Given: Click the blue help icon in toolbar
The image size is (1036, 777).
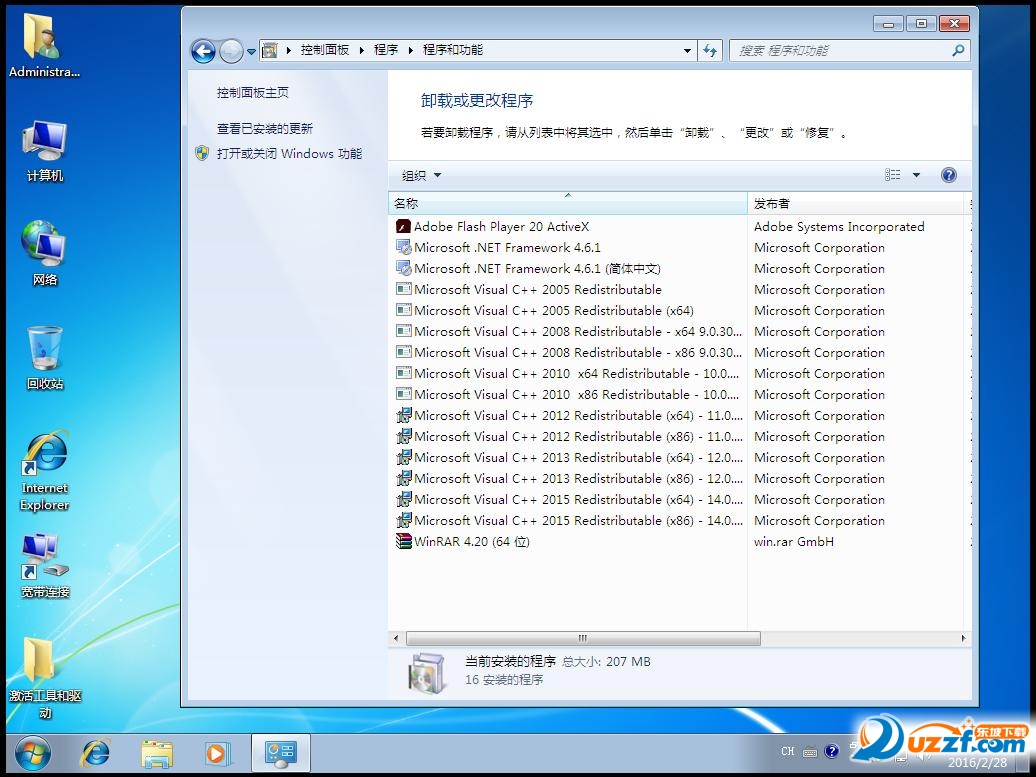Looking at the screenshot, I should pos(948,175).
